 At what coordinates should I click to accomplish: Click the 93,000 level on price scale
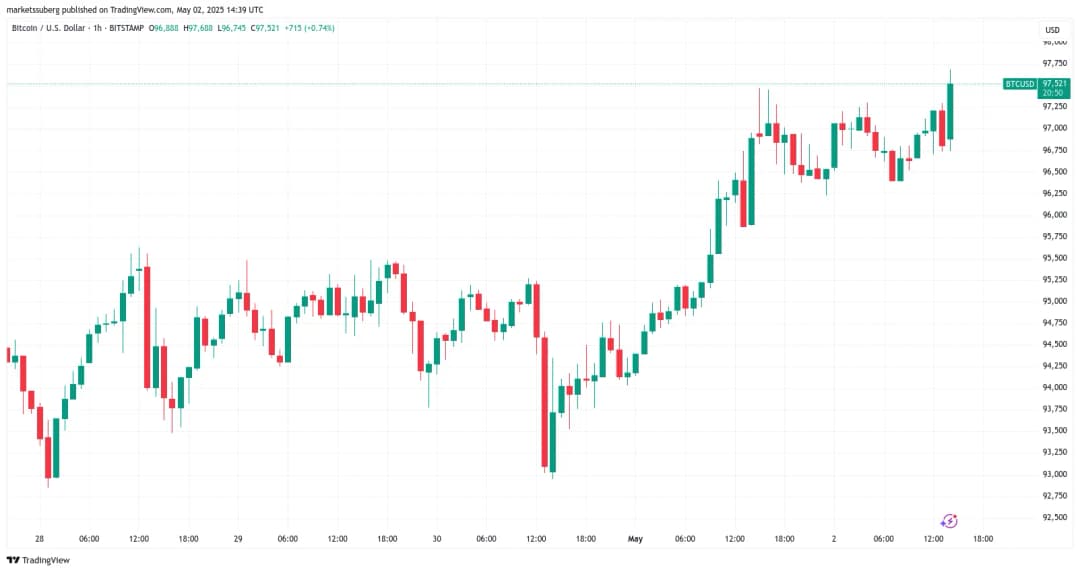coord(1053,473)
